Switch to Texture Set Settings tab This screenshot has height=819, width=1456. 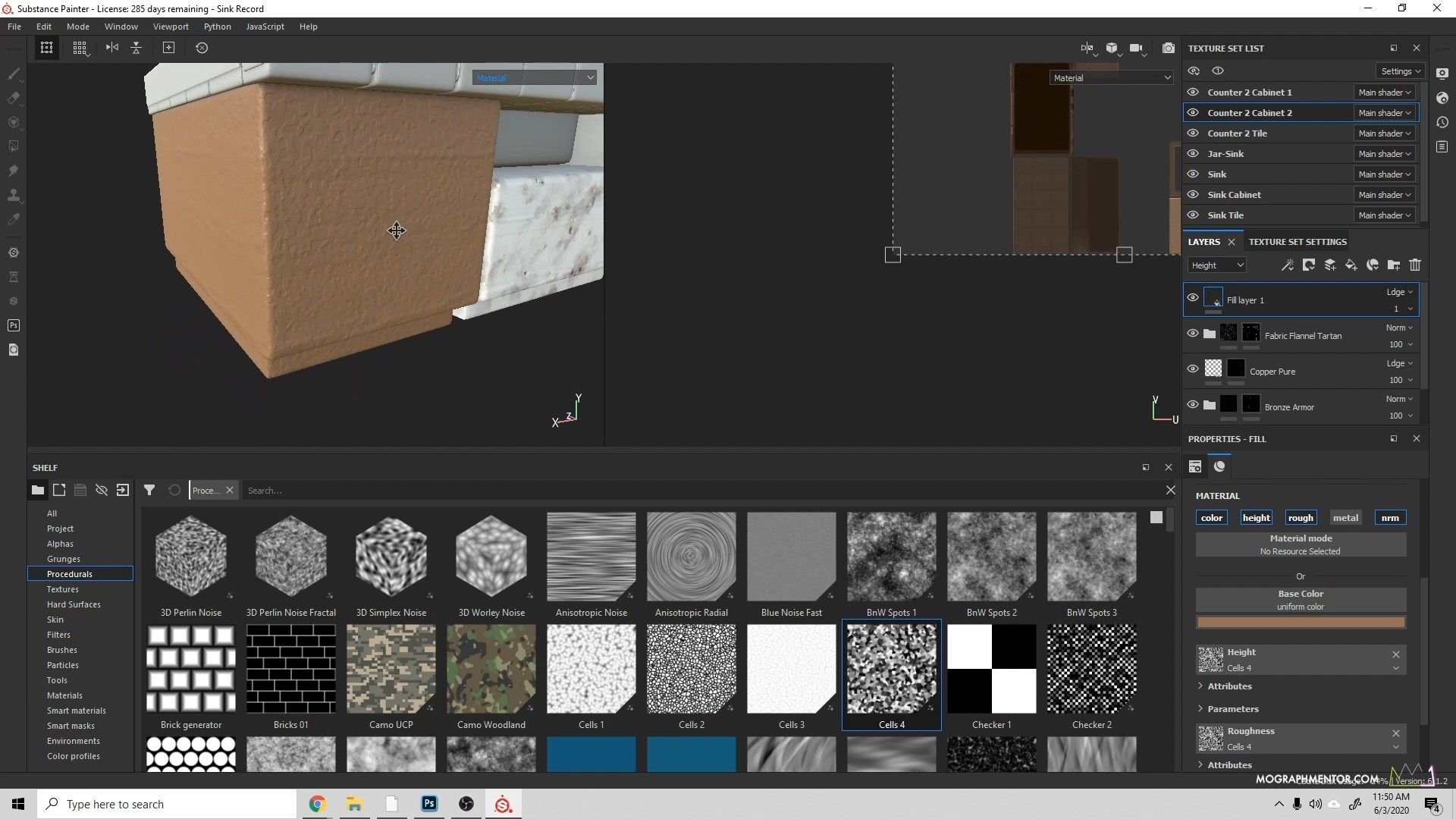pos(1298,241)
